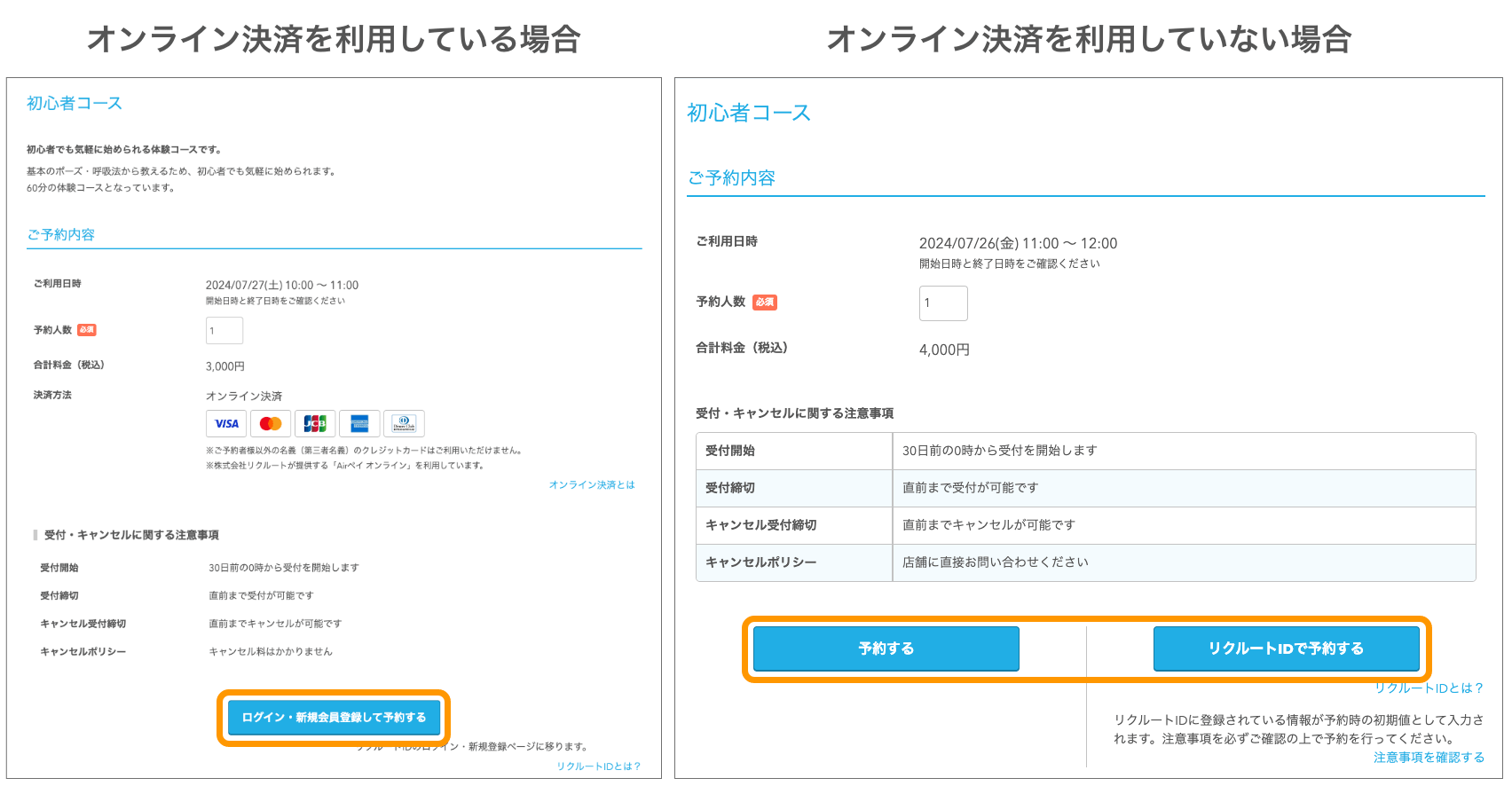
Task: Open リクルートIDとは？ link under the login button
Action: 598,766
